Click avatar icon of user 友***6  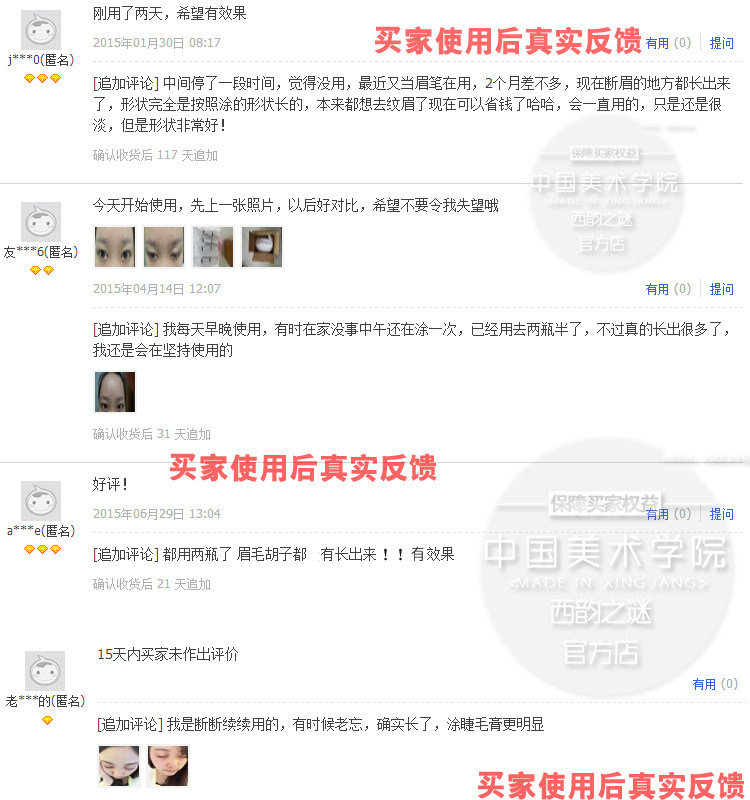pyautogui.click(x=41, y=222)
